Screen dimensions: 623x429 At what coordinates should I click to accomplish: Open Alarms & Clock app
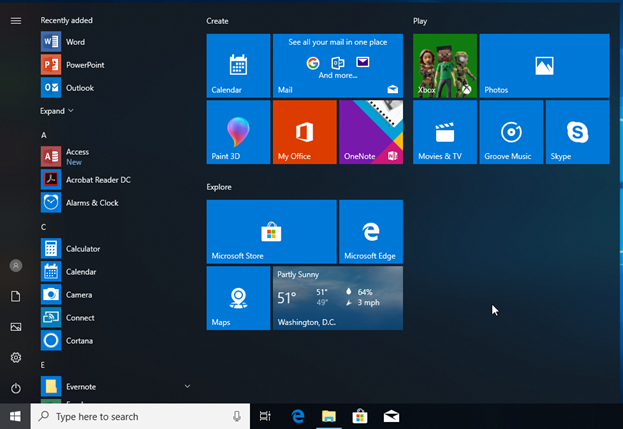pyautogui.click(x=115, y=203)
